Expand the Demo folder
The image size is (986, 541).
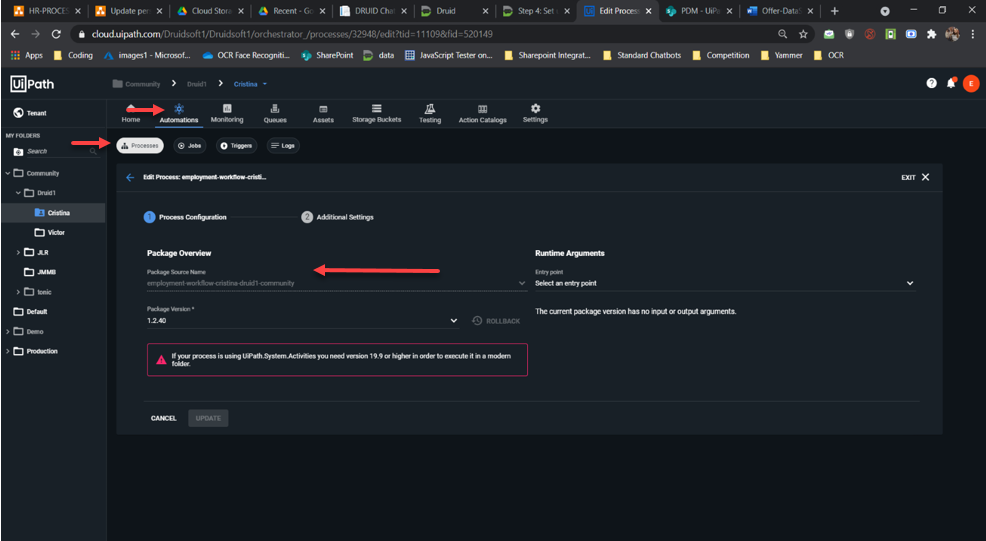(8, 332)
